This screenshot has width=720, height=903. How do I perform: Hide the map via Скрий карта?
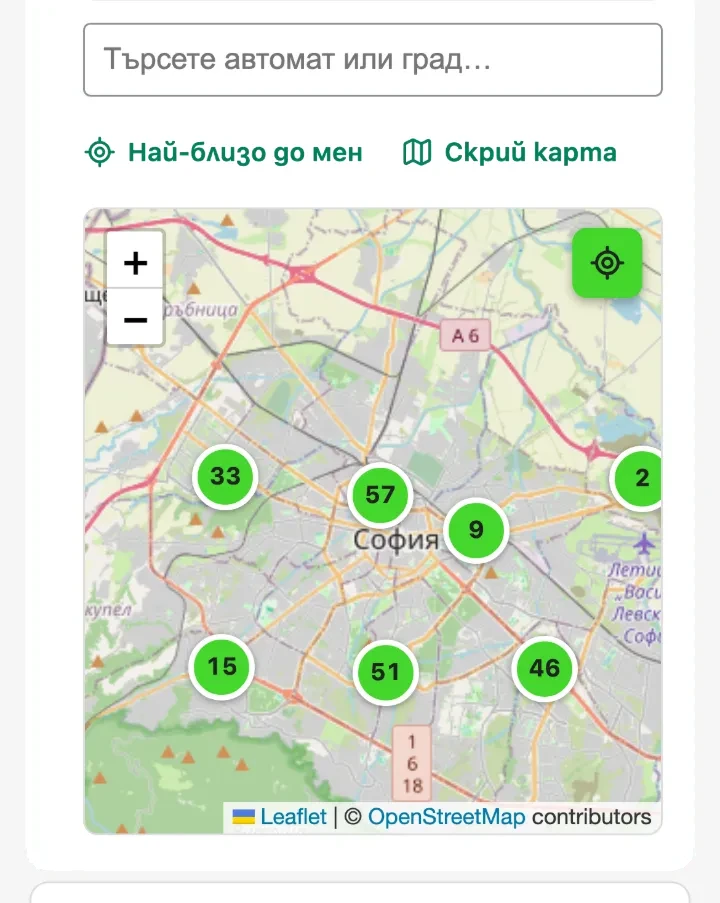[530, 152]
